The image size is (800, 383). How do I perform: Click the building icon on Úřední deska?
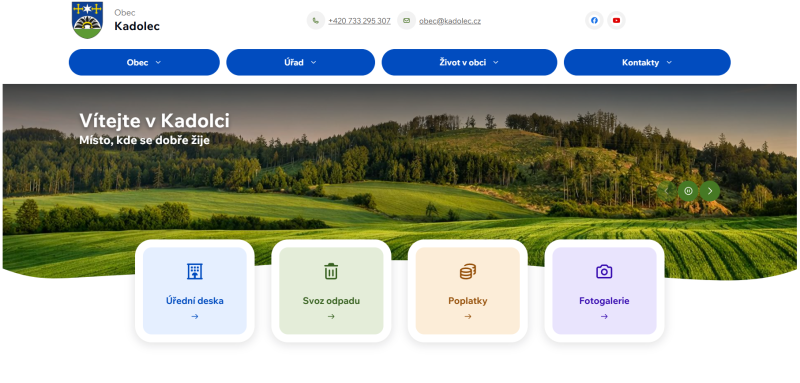195,271
